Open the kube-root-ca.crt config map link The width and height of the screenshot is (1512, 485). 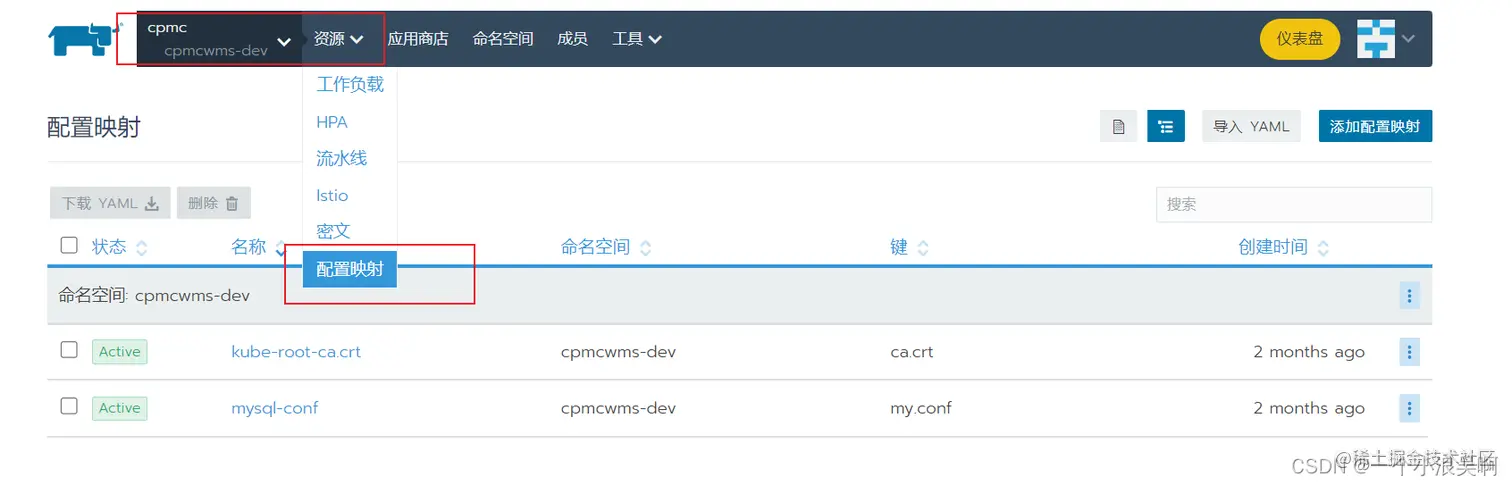pos(296,352)
